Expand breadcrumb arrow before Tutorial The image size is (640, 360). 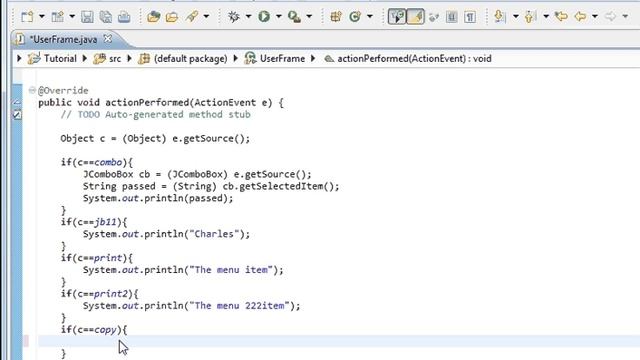click(x=19, y=58)
